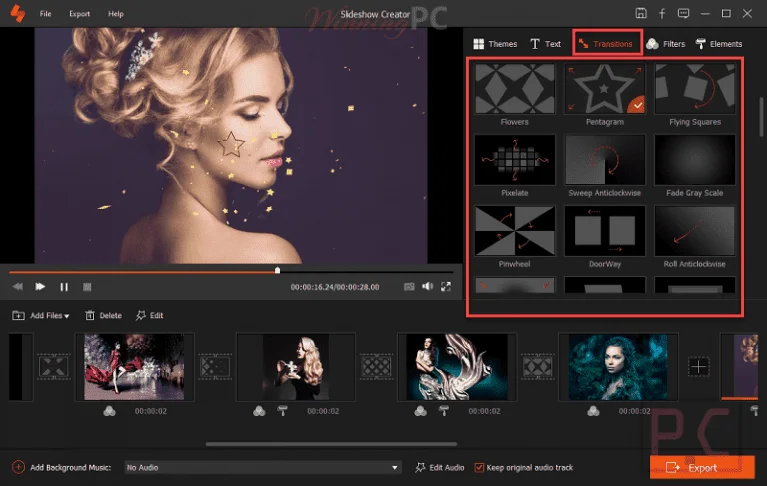Select the Flying Squares transition
Image resolution: width=767 pixels, height=486 pixels.
pyautogui.click(x=695, y=89)
